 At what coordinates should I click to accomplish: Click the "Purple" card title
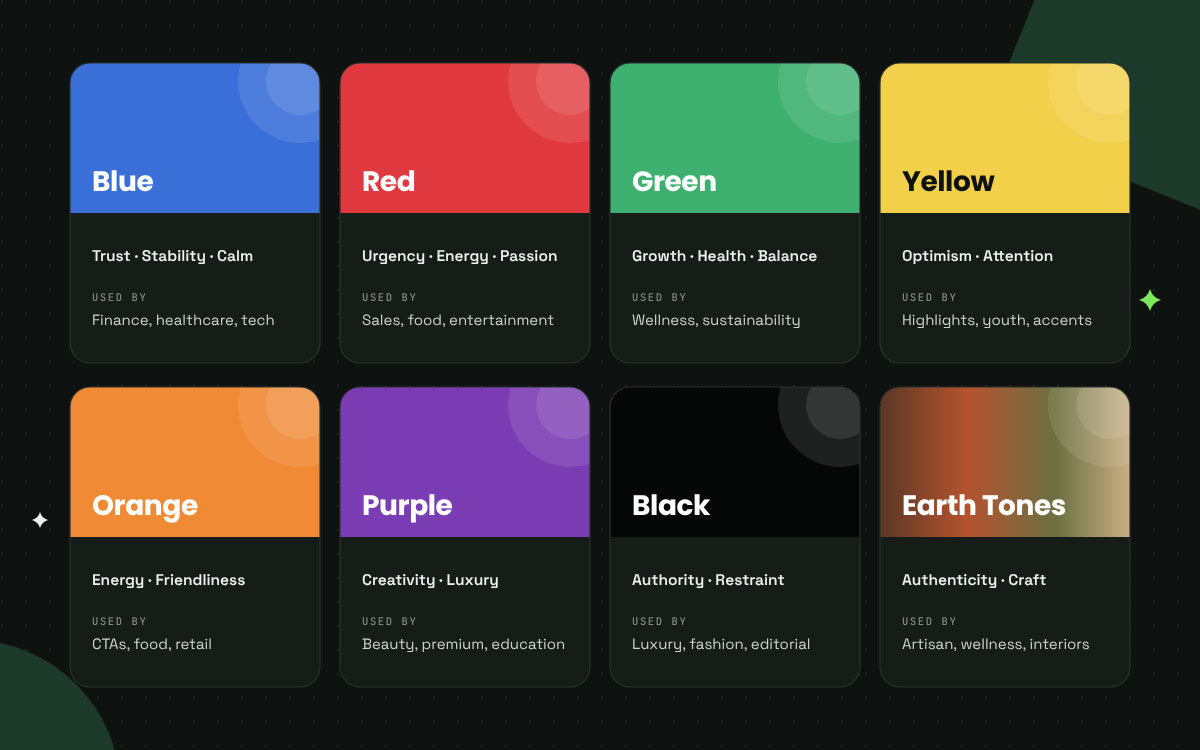click(x=407, y=506)
